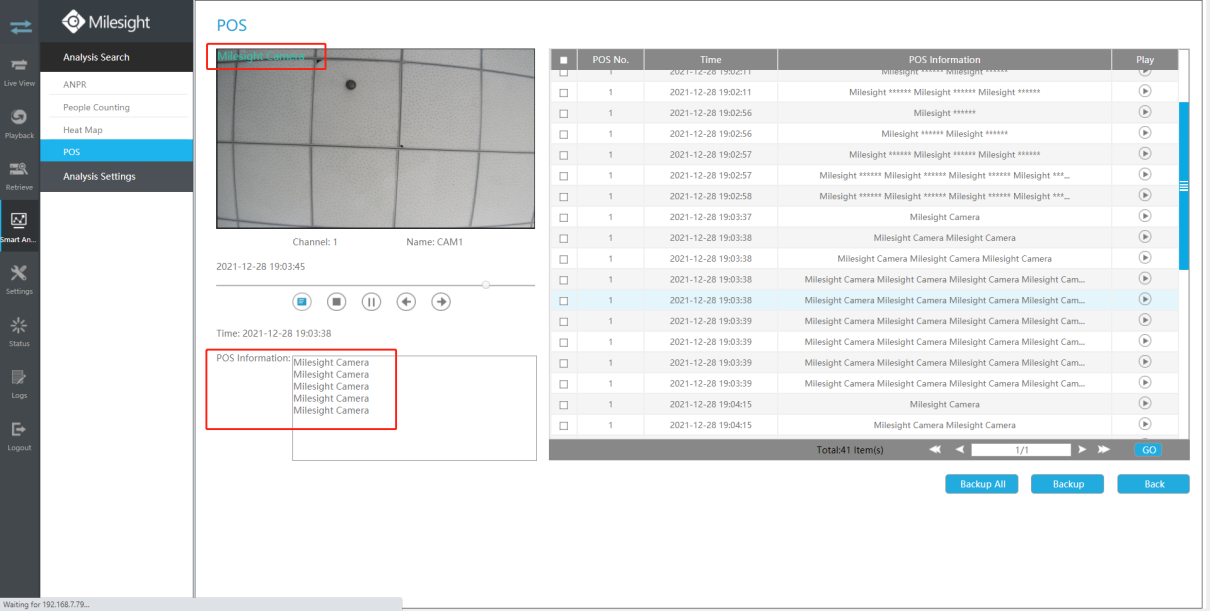1210x611 pixels.
Task: Select the 19:03:37 row checkbox
Action: [564, 217]
